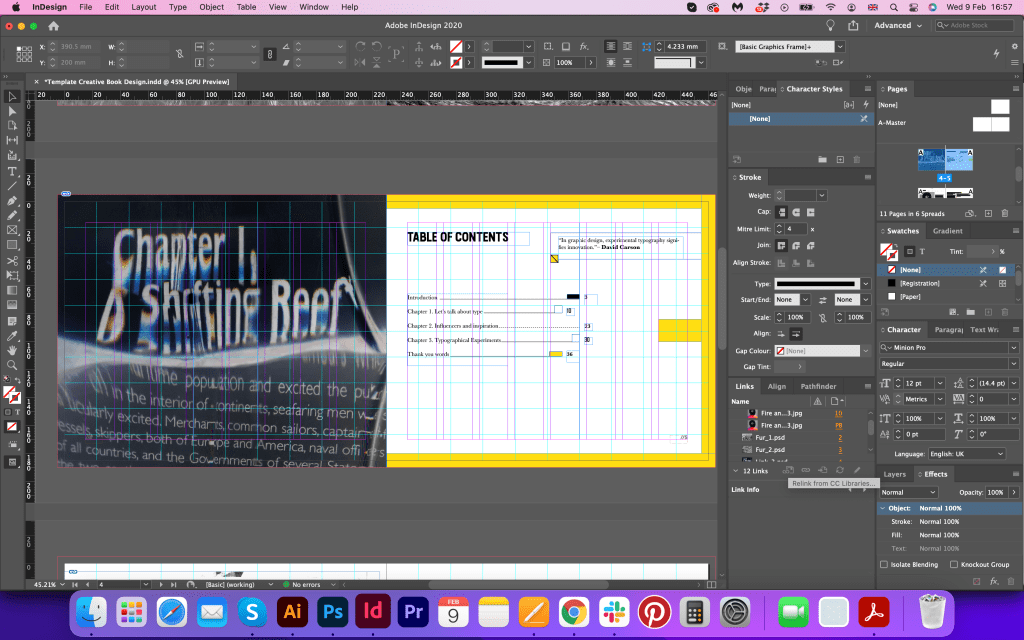Click the Relink from CC Libraries icon
This screenshot has height=640, width=1024.
coord(788,470)
